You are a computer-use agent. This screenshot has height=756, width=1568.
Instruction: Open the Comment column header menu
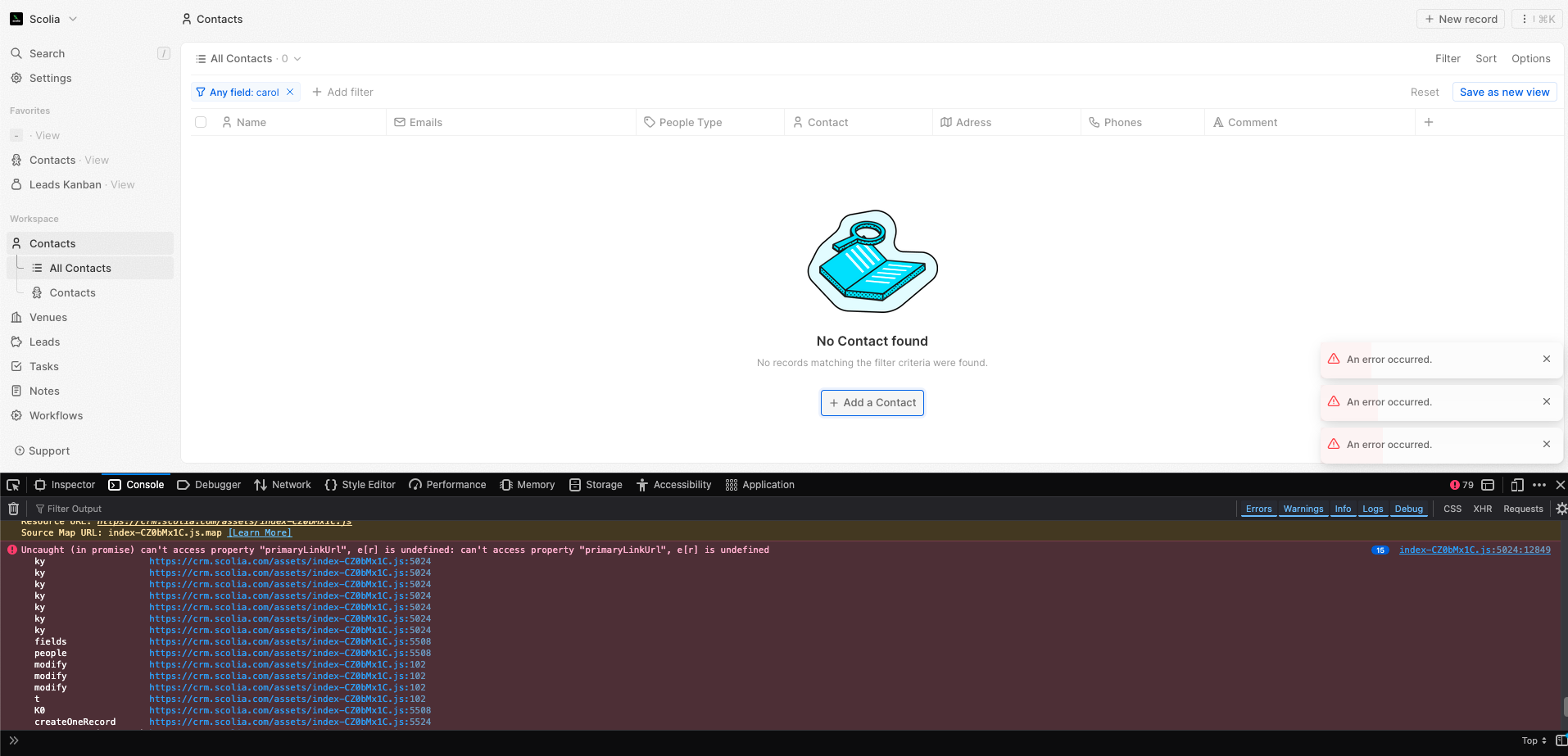1309,122
